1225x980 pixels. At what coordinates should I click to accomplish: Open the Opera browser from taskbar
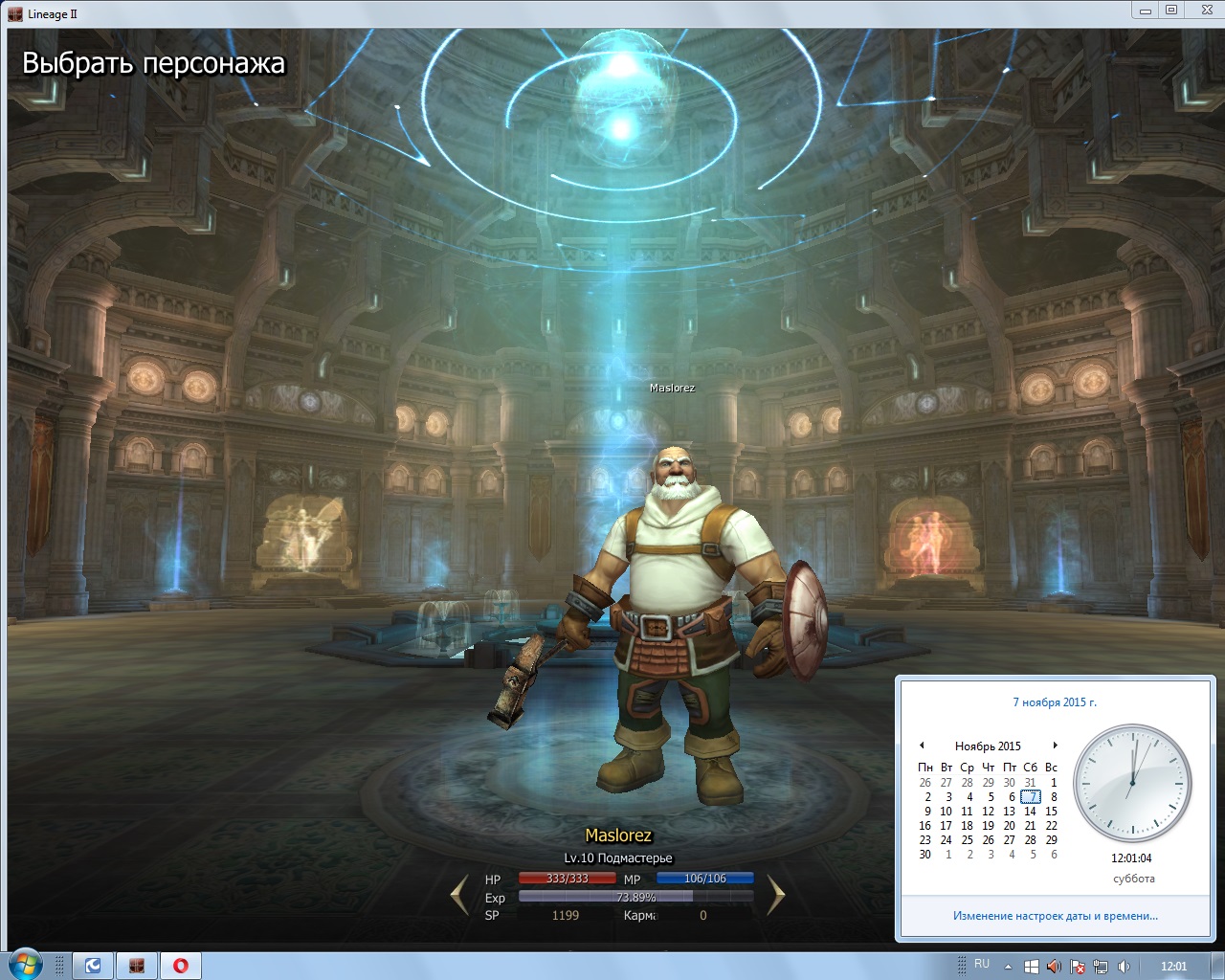pos(180,966)
